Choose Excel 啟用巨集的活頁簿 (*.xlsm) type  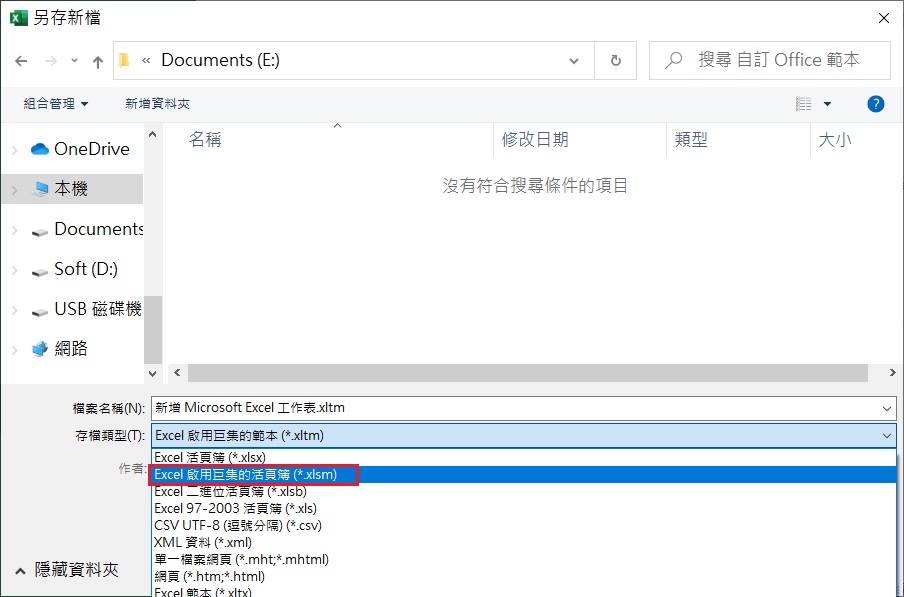point(523,474)
